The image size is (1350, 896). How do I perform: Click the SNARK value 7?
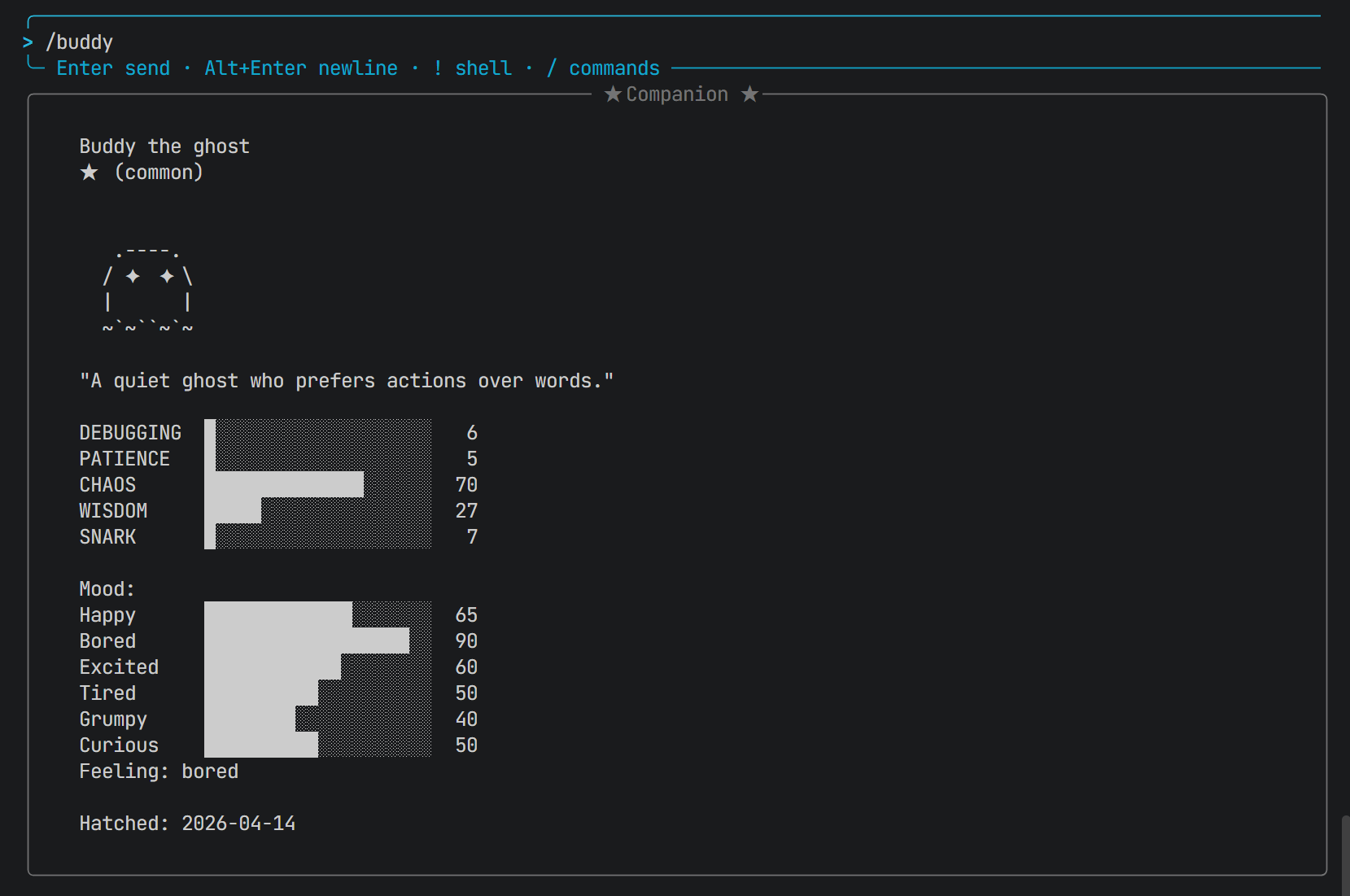(x=472, y=537)
